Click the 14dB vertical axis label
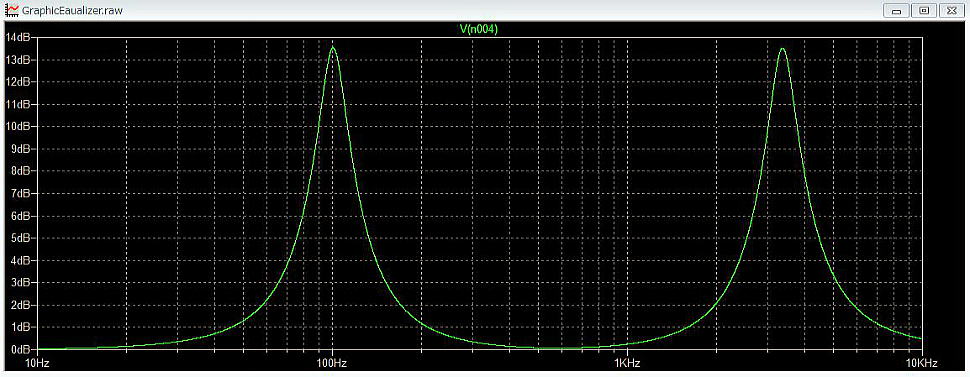This screenshot has height=377, width=970. tap(18, 37)
